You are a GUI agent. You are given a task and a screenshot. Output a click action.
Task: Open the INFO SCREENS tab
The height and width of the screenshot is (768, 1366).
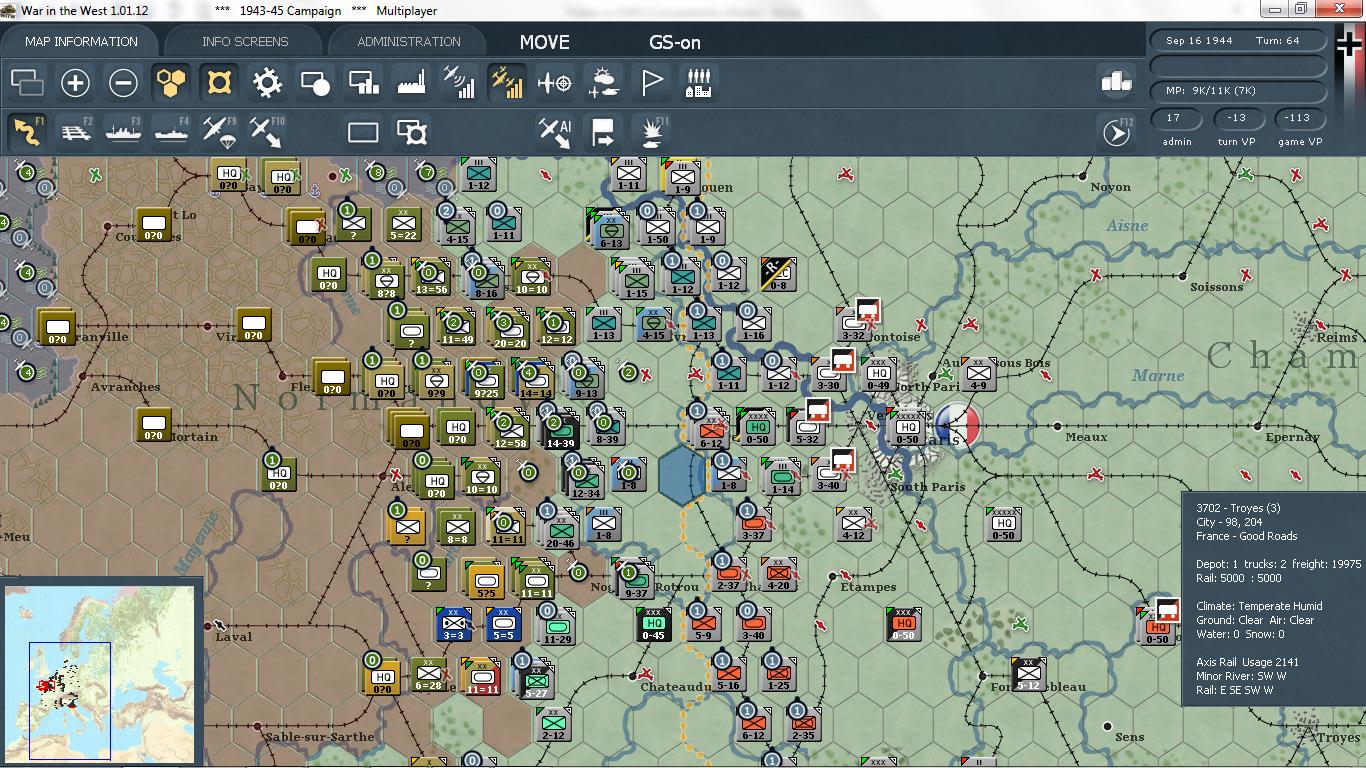click(x=245, y=41)
